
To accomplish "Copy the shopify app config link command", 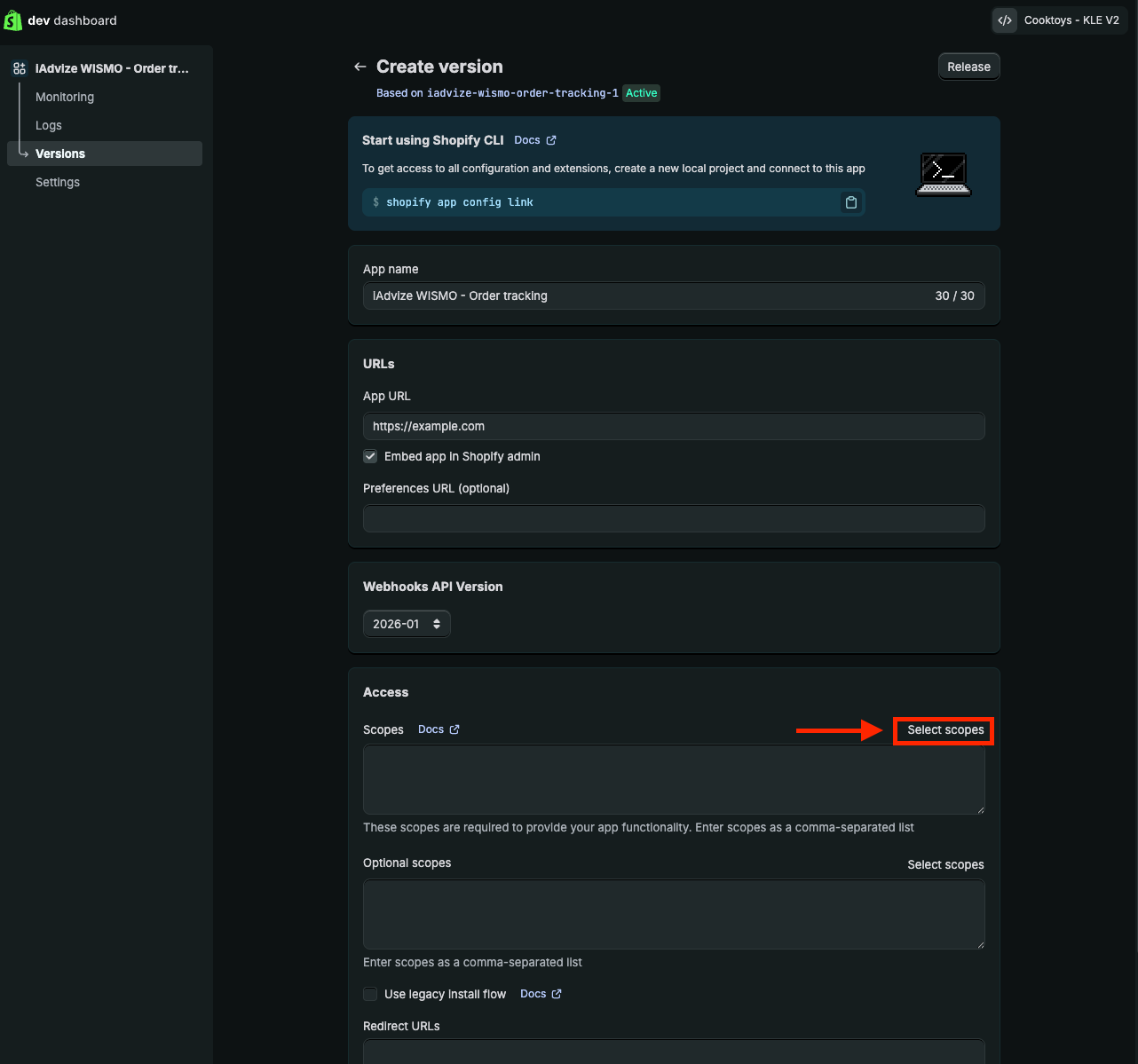I will pos(850,202).
